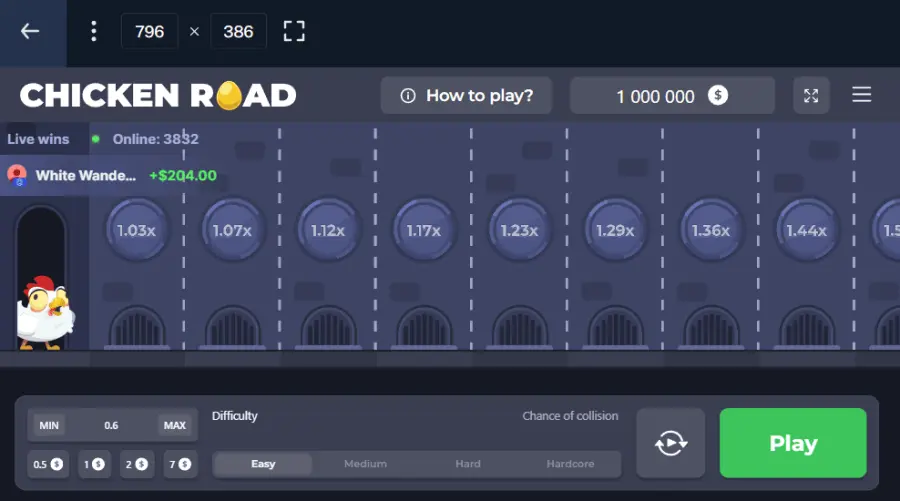
Task: Click the auto-play cycle arrows icon
Action: [x=670, y=443]
